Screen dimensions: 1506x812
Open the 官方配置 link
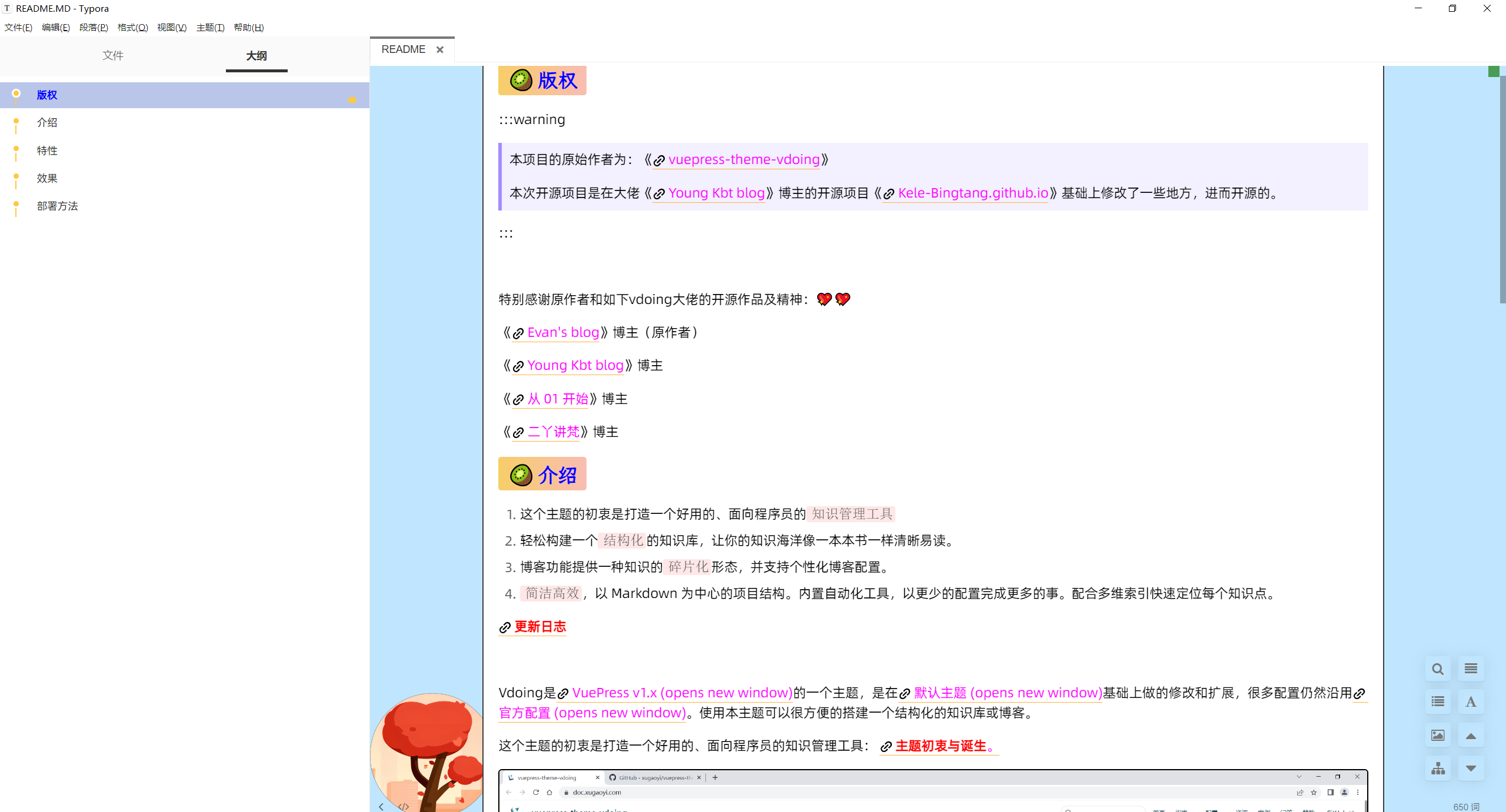point(592,713)
